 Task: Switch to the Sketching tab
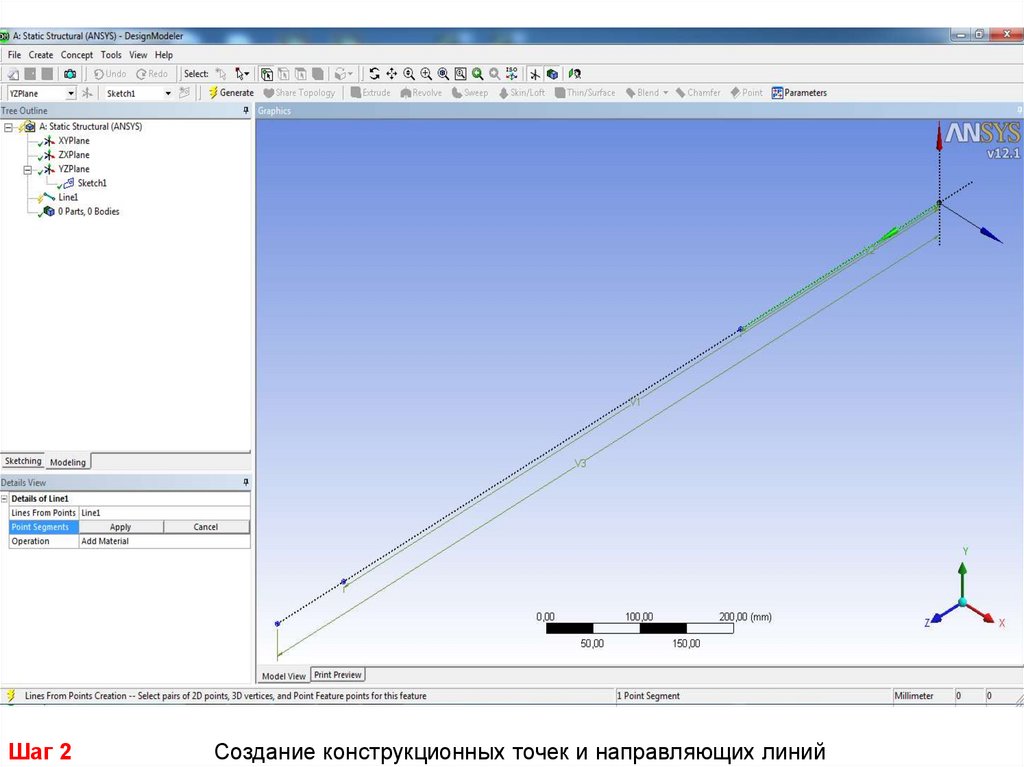[23, 461]
